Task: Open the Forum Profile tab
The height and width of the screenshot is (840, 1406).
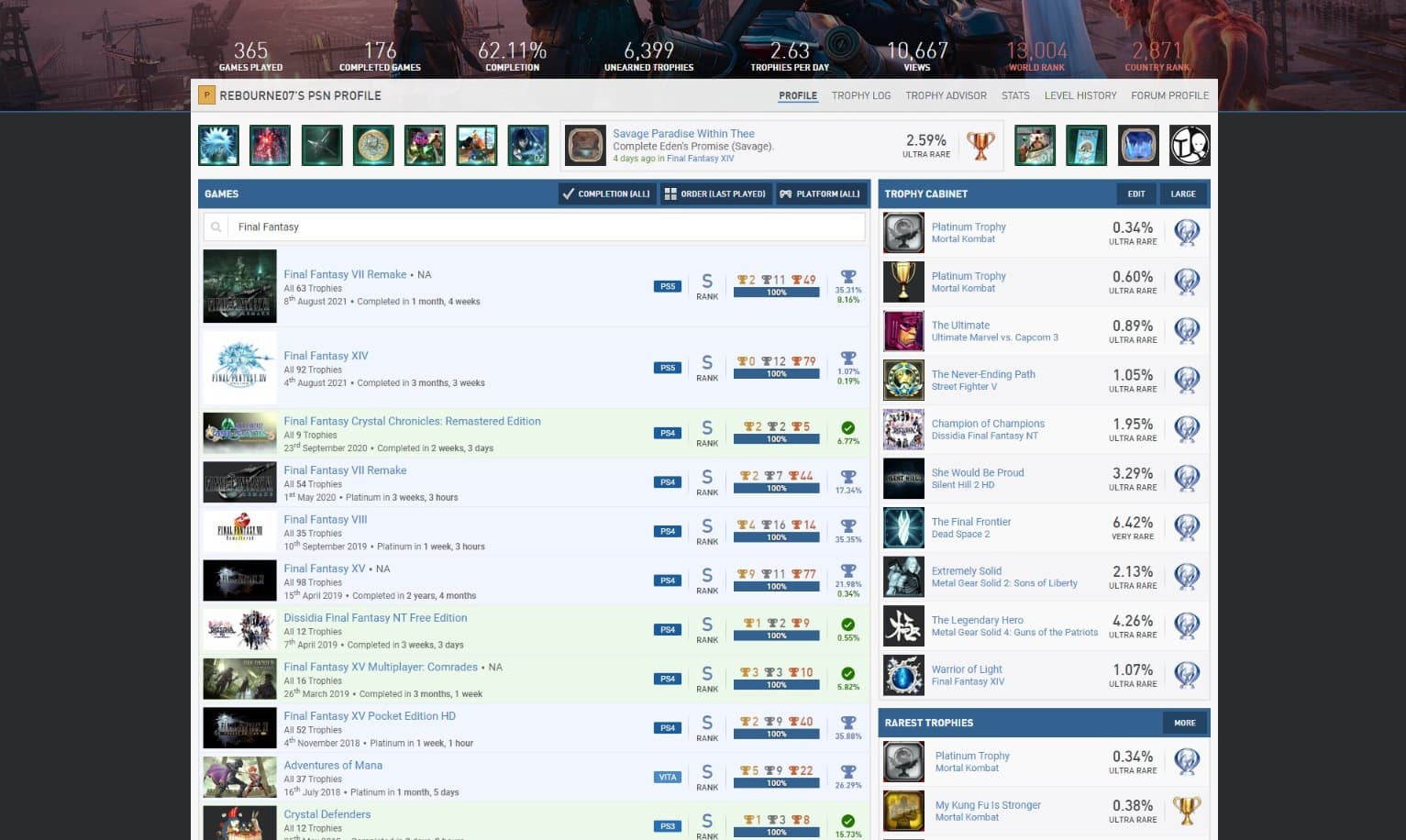Action: click(1169, 95)
